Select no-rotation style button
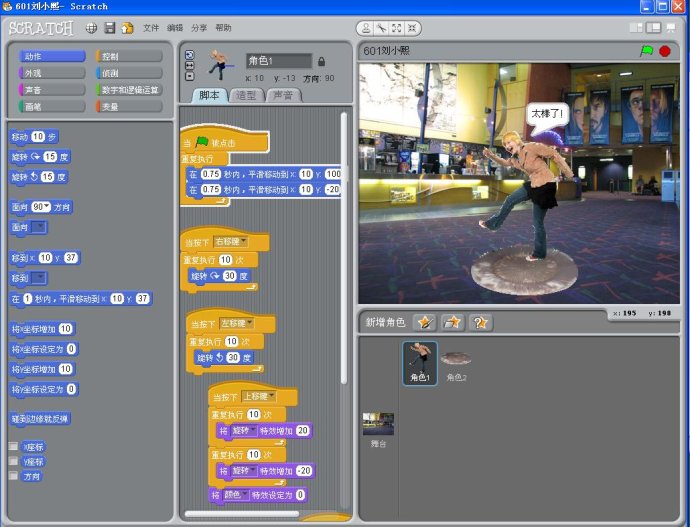The image size is (690, 527). [190, 76]
